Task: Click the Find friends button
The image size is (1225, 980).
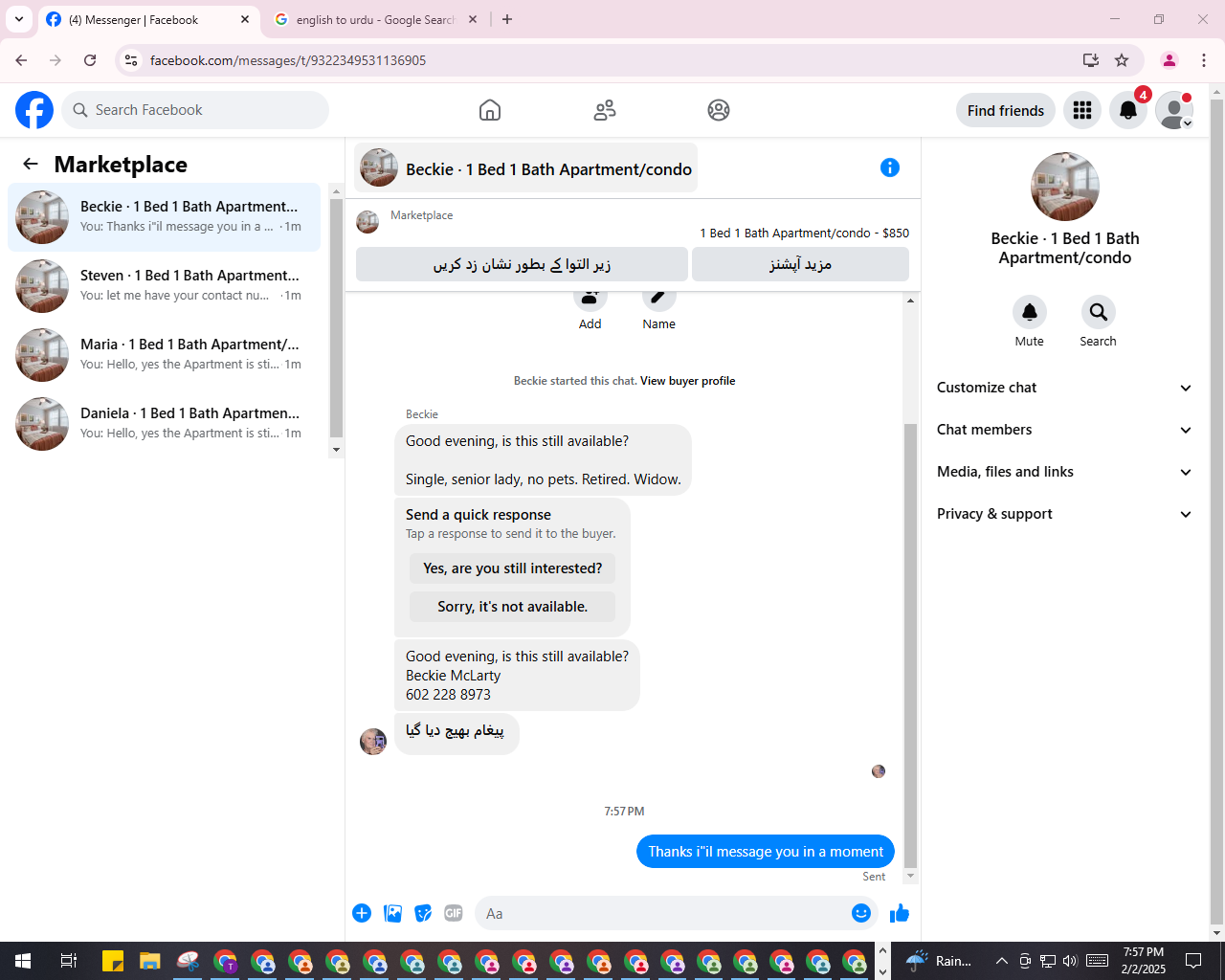Action: pyautogui.click(x=1006, y=110)
